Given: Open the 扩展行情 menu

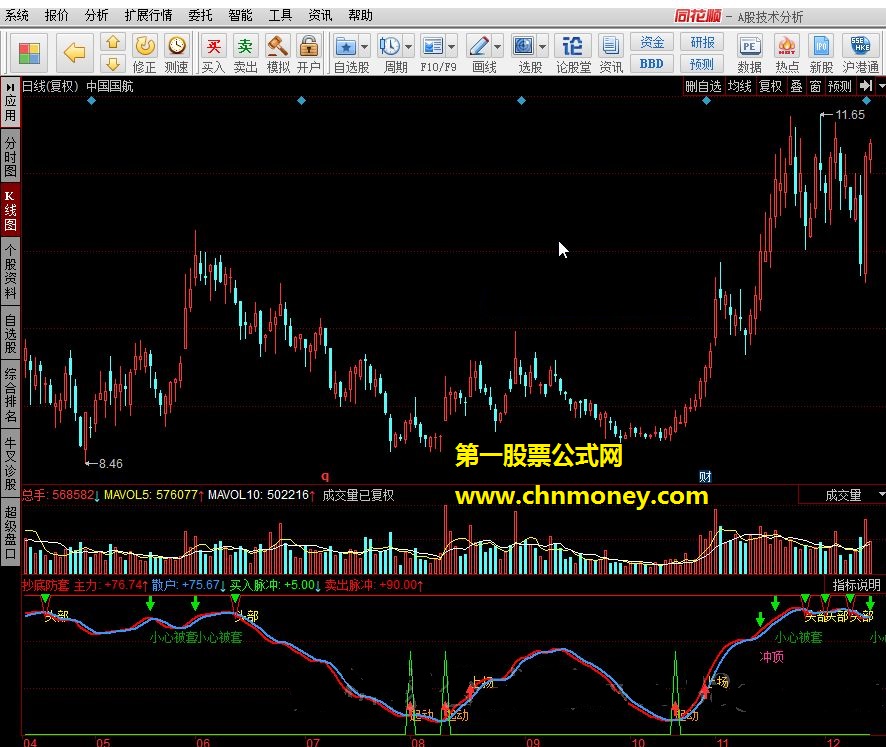Looking at the screenshot, I should 149,15.
